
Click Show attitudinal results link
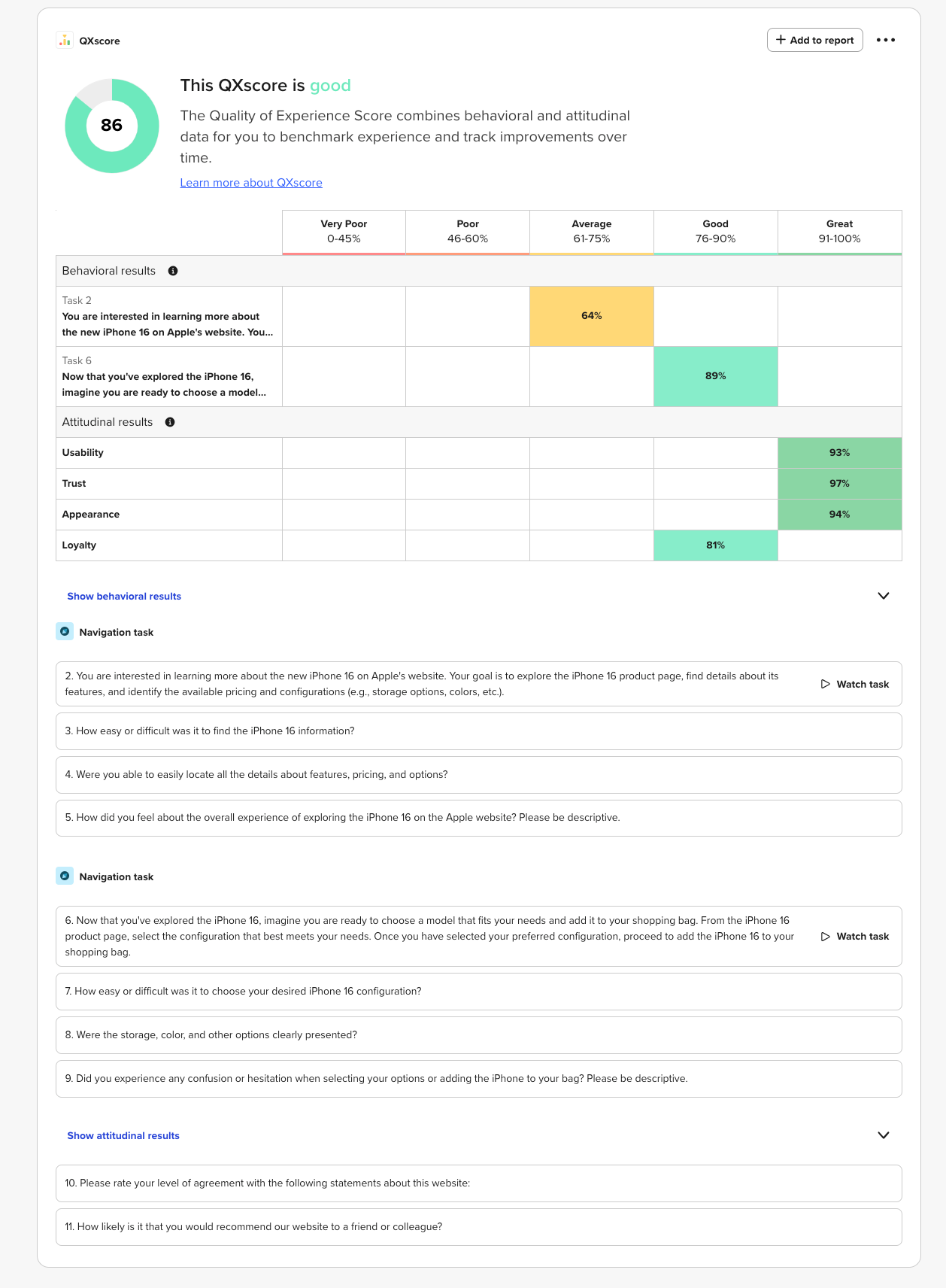(x=123, y=1135)
